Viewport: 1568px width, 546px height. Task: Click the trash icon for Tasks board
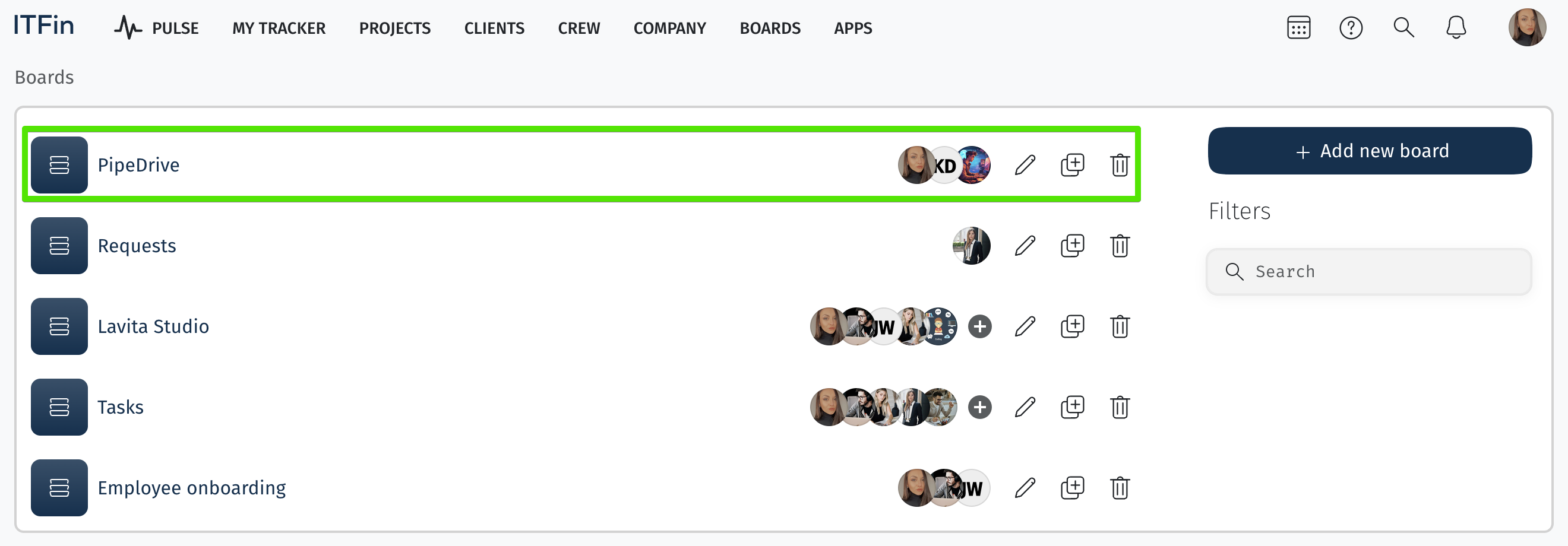tap(1120, 407)
